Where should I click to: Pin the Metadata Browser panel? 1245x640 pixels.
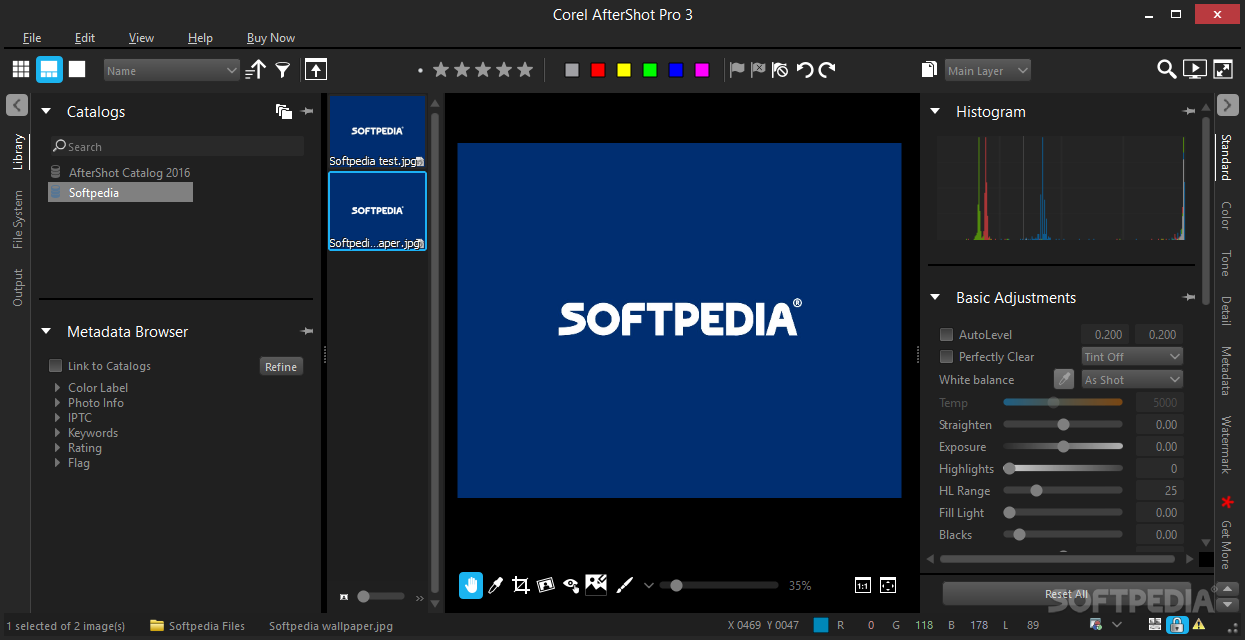point(307,331)
